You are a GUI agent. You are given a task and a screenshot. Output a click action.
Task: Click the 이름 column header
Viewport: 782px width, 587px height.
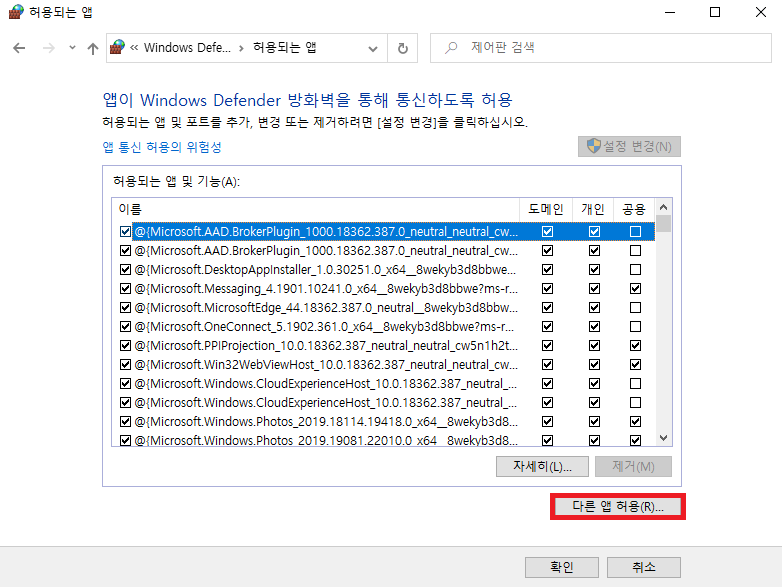(315, 209)
